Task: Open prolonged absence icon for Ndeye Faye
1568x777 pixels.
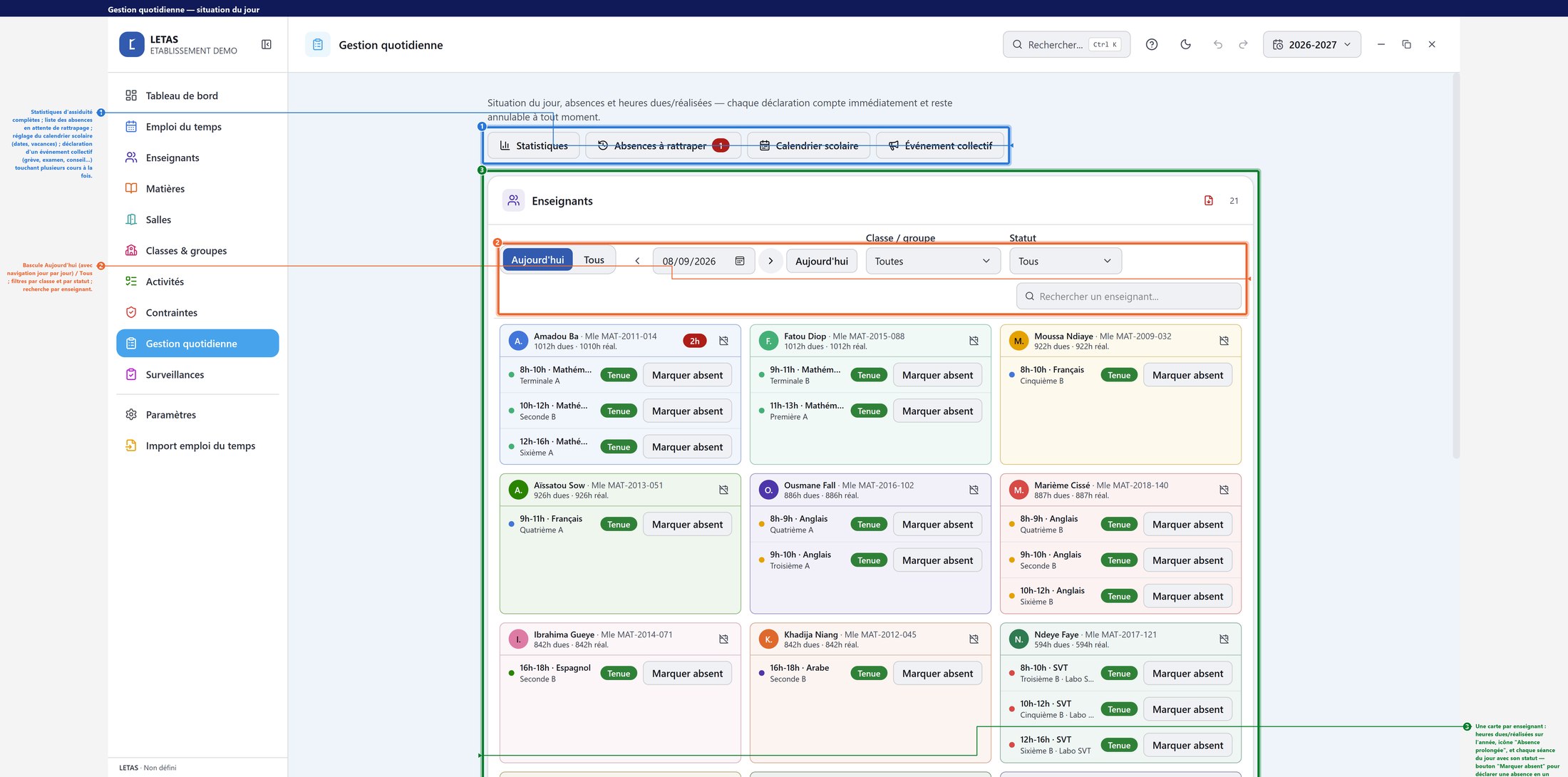Action: (x=1224, y=639)
